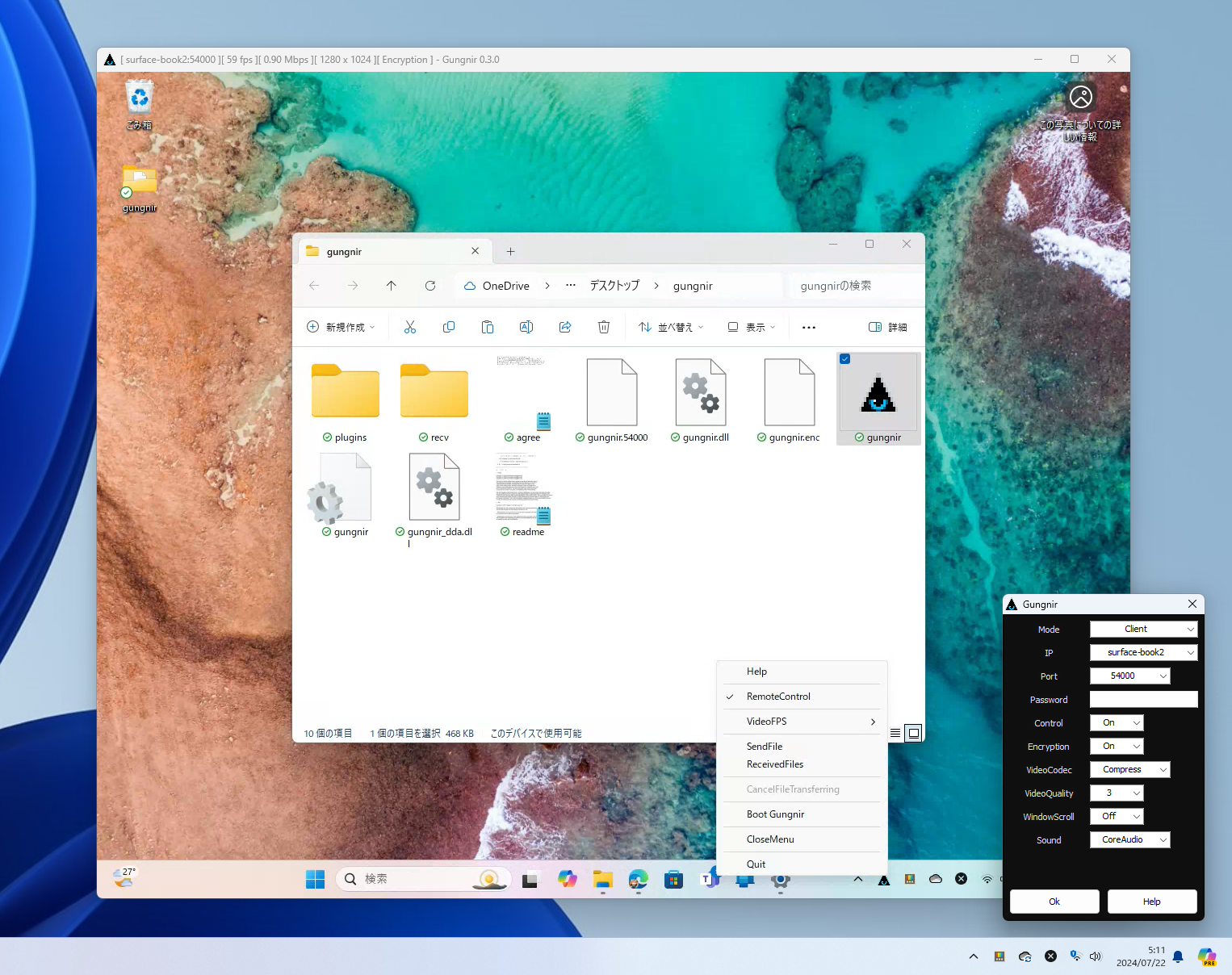Open the 詳細 details pane icon
The width and height of the screenshot is (1232, 975).
point(888,327)
